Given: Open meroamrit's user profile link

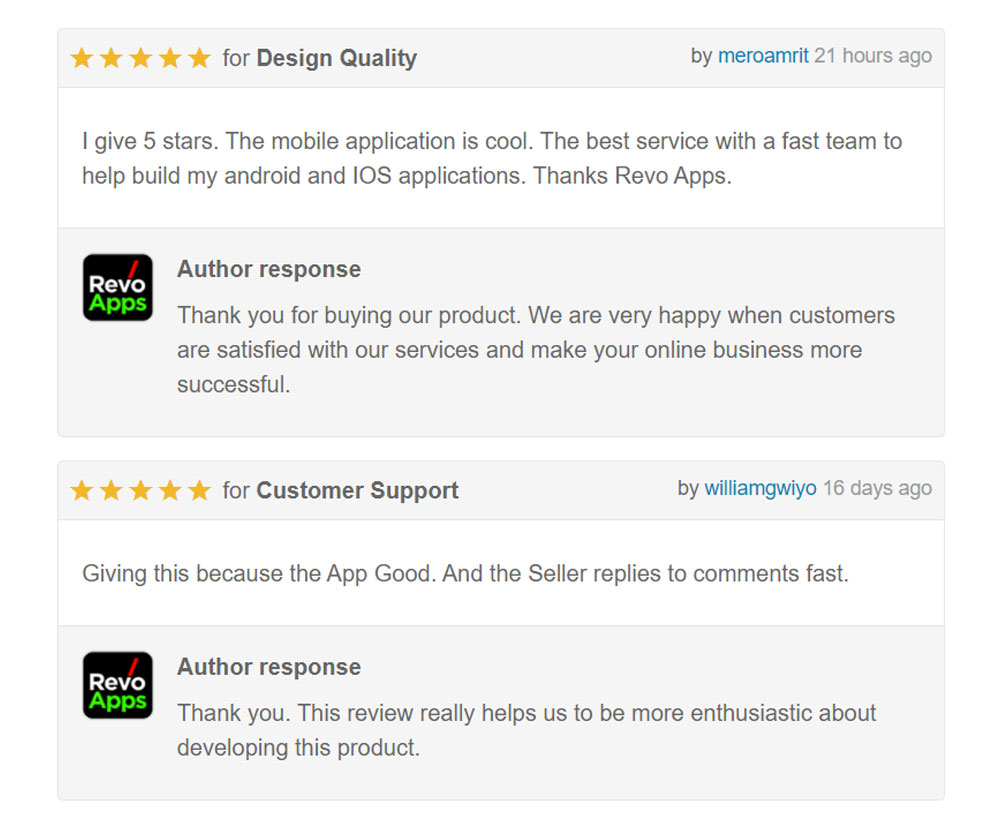Looking at the screenshot, I should click(x=763, y=56).
